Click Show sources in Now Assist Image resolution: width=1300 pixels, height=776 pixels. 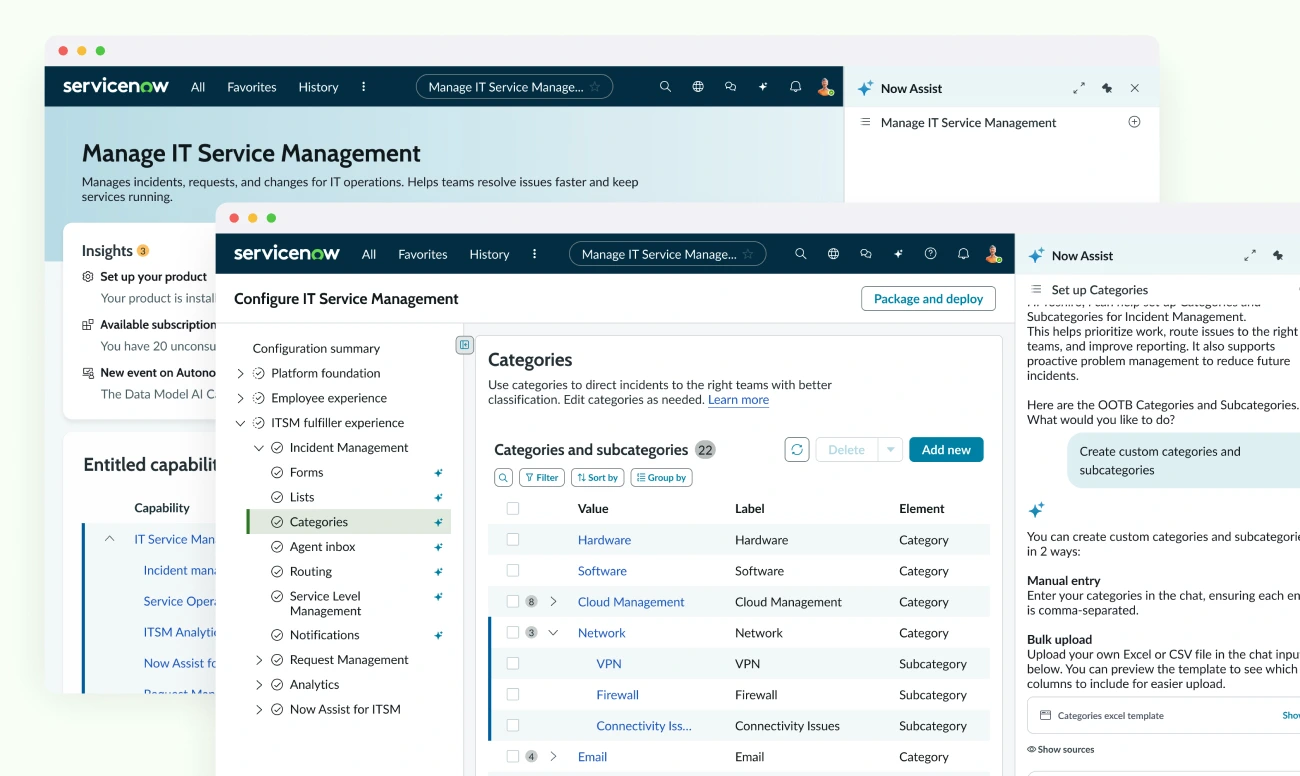point(1061,749)
